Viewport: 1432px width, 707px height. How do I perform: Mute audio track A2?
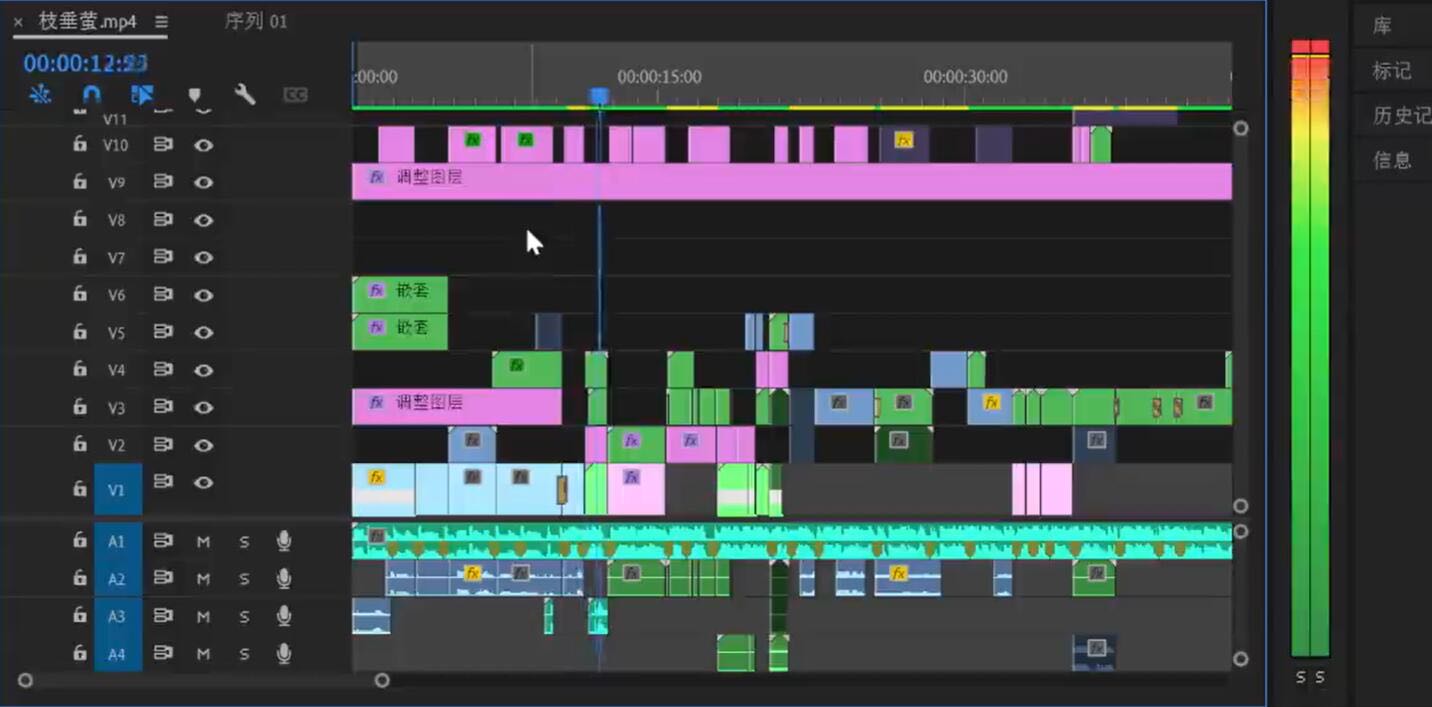point(203,578)
